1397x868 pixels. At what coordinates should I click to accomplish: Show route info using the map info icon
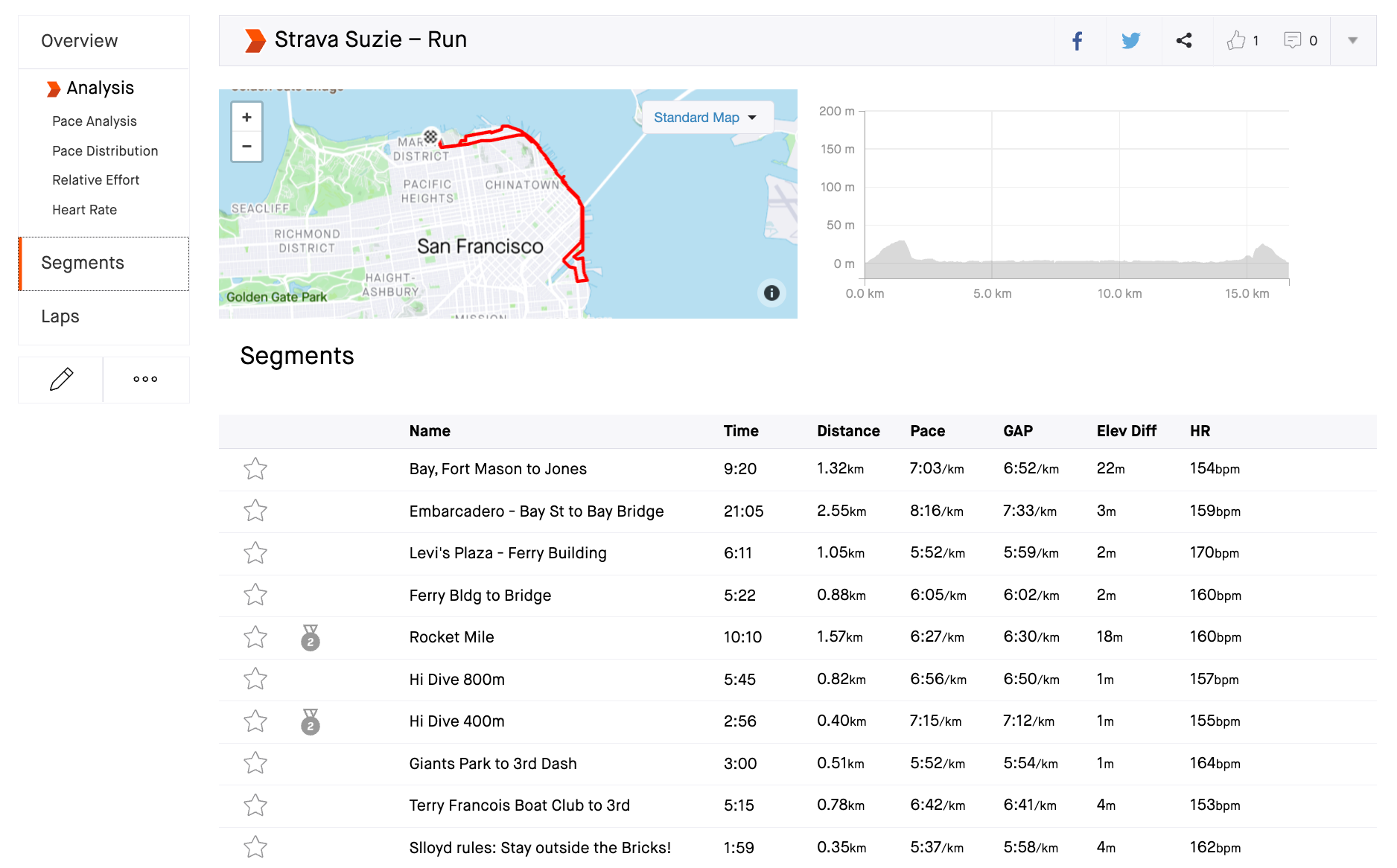[771, 293]
